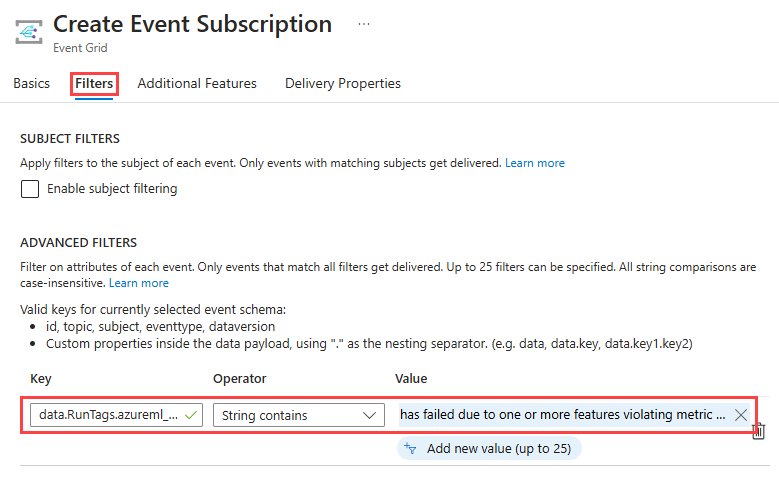Enable subject filtering checkbox
Viewport: 779px width, 477px height.
pyautogui.click(x=30, y=189)
